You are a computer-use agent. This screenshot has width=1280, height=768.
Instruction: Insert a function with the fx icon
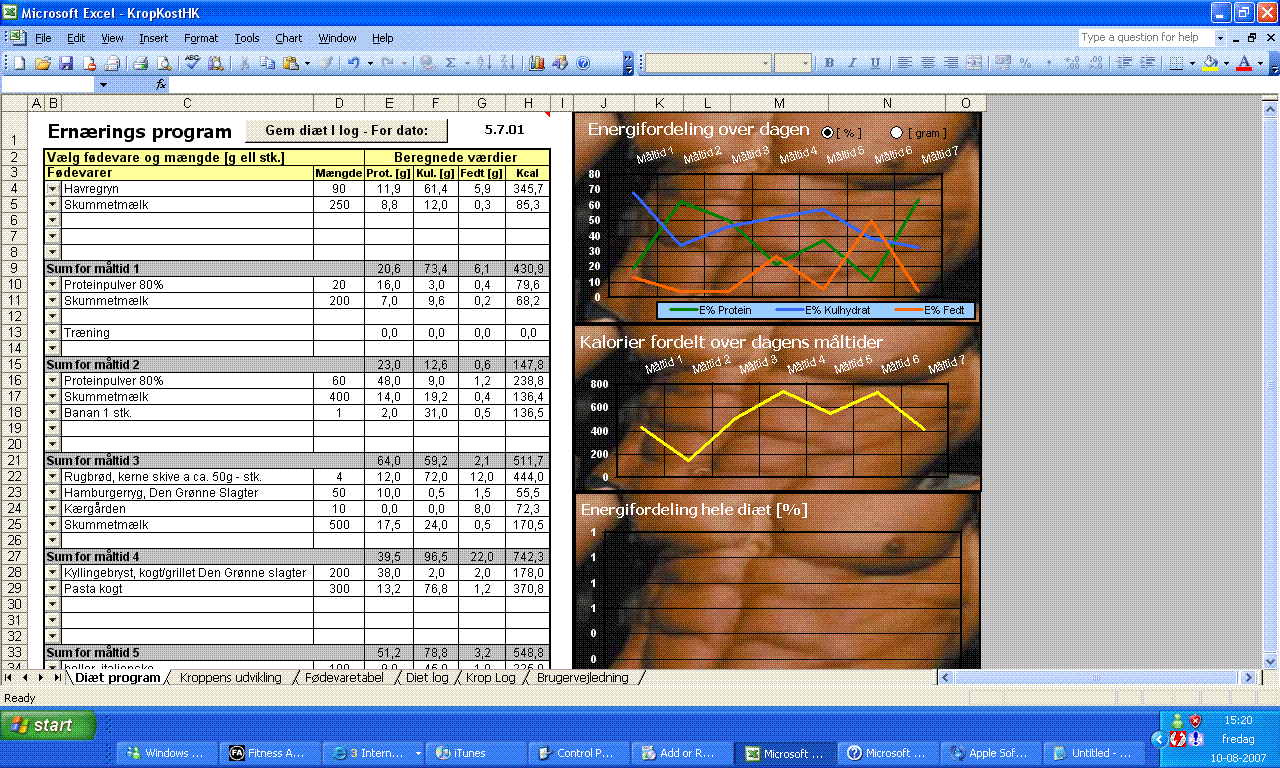point(161,85)
